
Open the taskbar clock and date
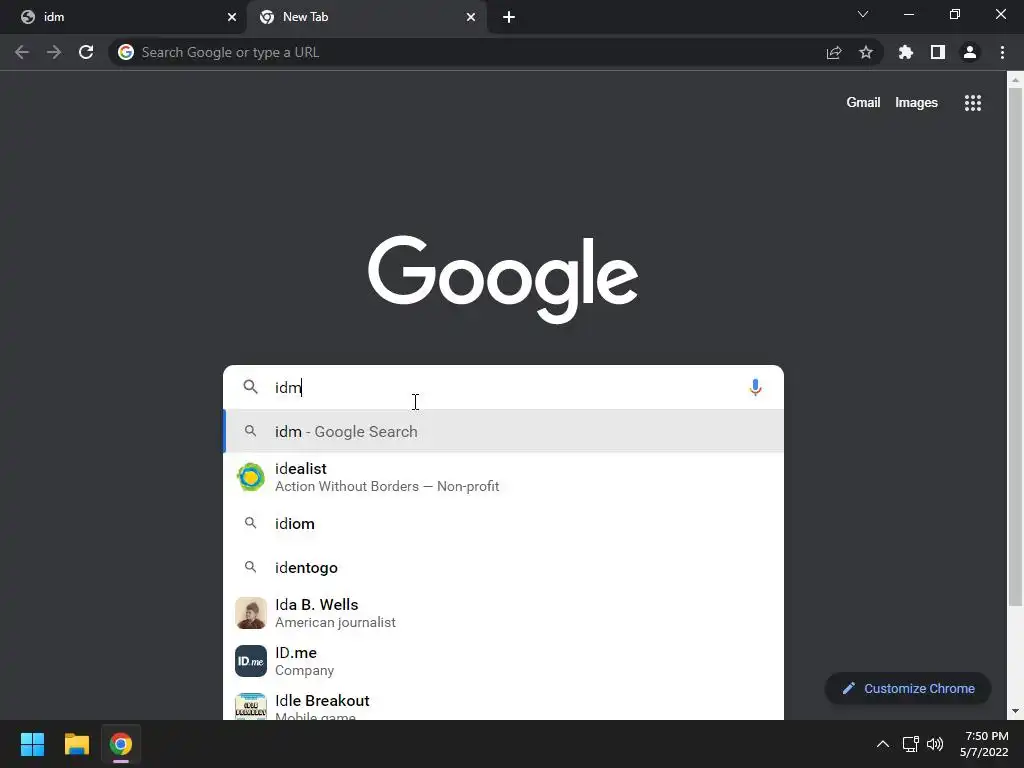coord(984,744)
